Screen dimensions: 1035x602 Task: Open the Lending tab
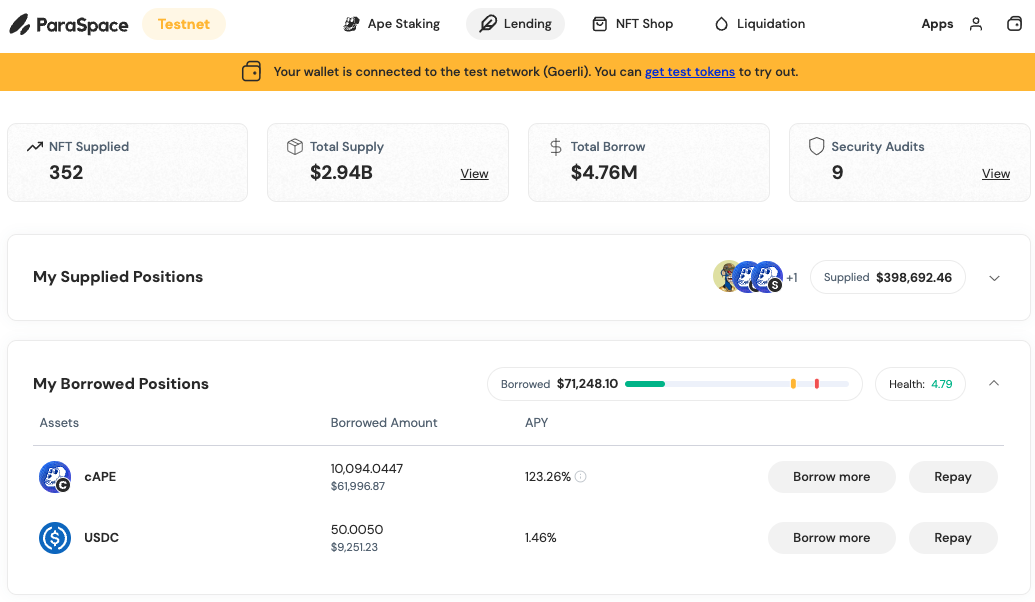[x=516, y=24]
